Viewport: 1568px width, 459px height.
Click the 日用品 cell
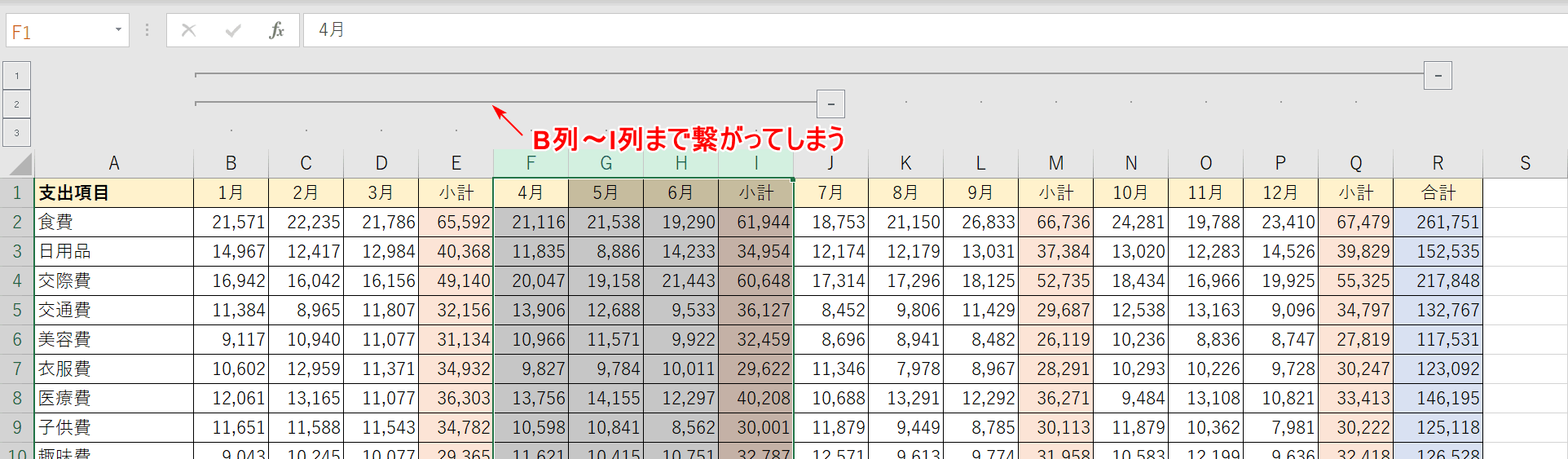point(114,252)
